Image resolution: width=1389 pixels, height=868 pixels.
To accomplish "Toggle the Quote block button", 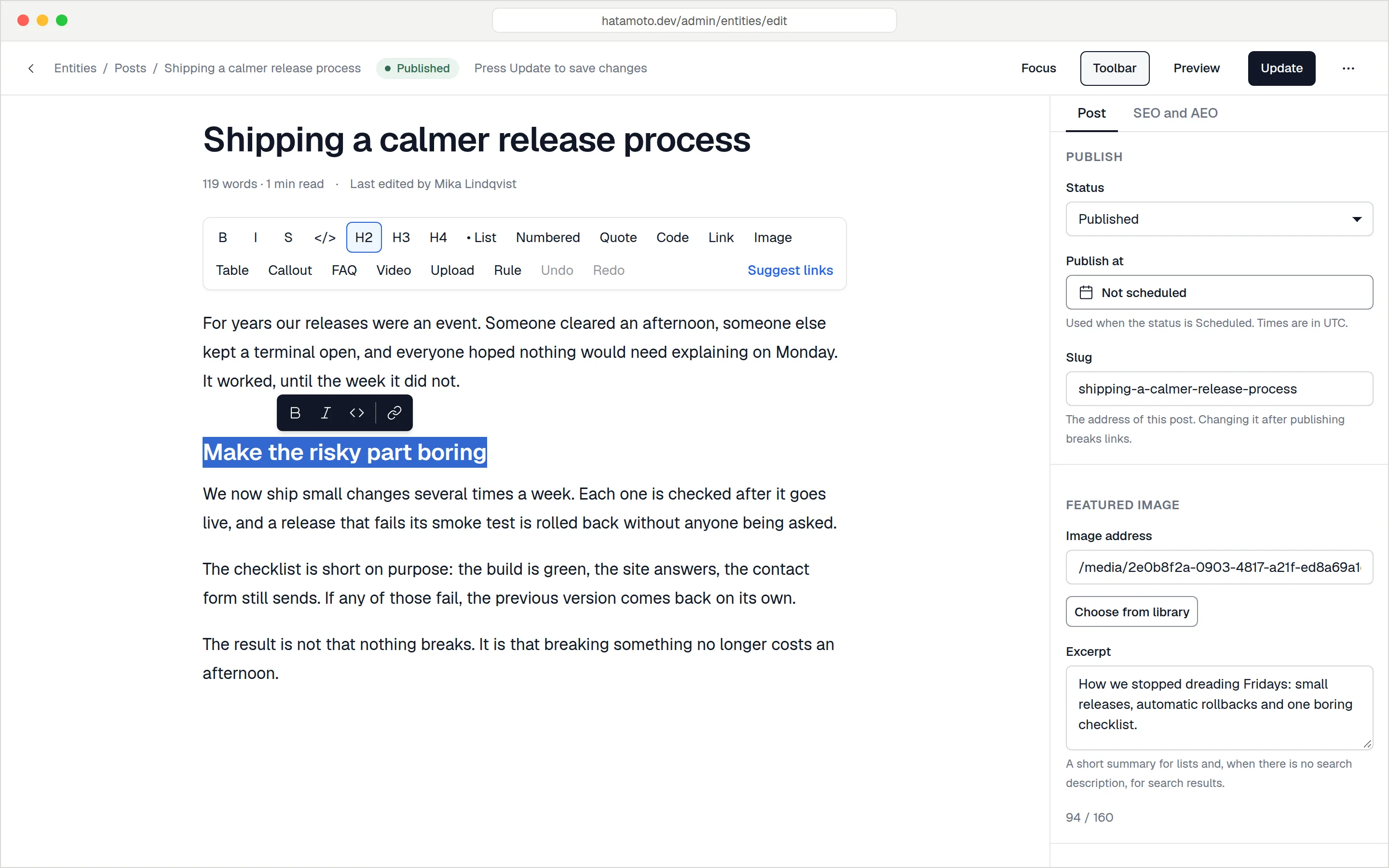I will point(618,237).
